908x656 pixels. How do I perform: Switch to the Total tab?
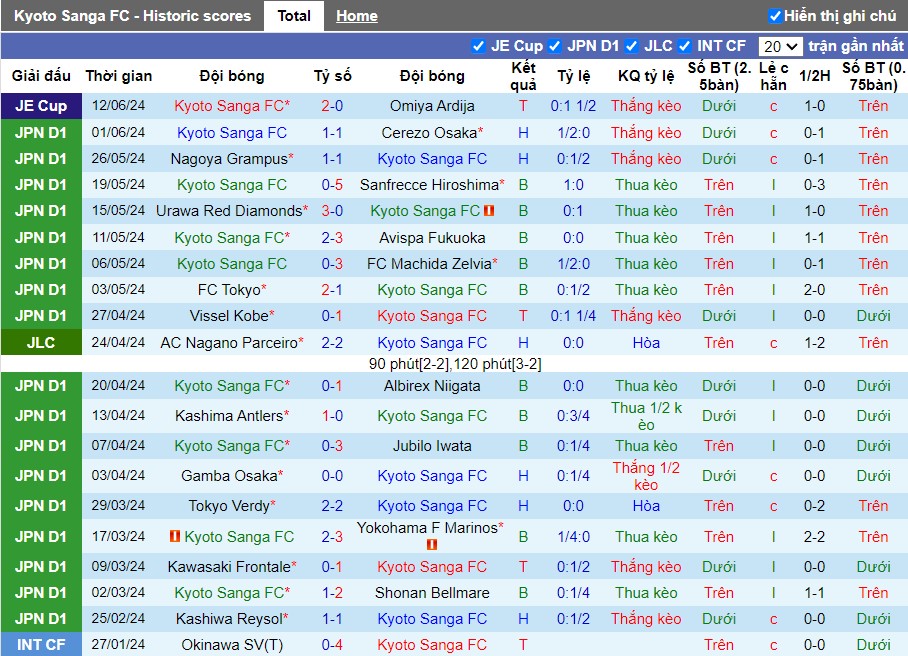[x=294, y=16]
